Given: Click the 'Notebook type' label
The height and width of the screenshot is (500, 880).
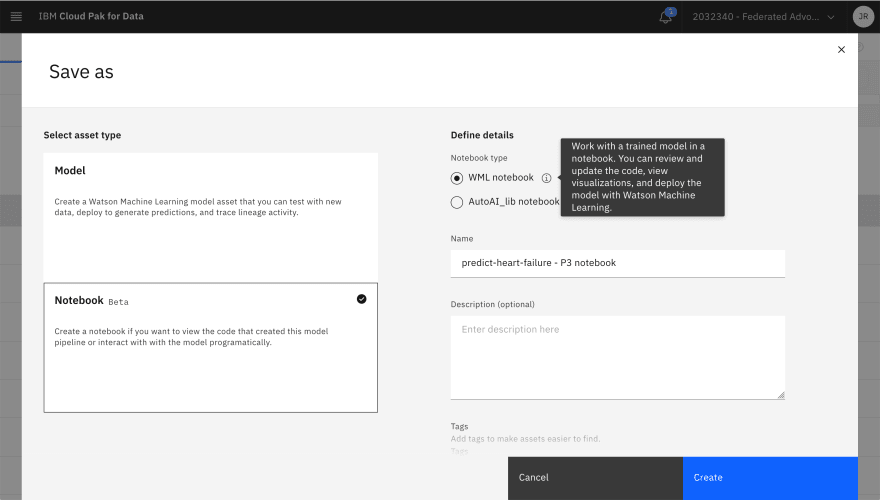Looking at the screenshot, I should point(479,158).
